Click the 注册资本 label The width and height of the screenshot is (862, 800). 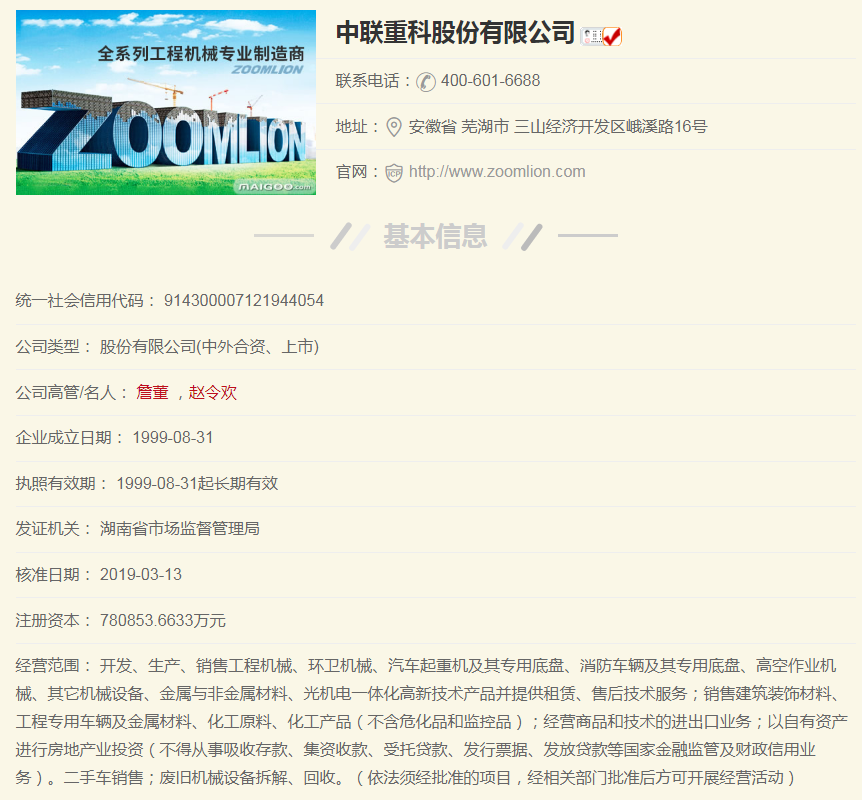pos(53,620)
